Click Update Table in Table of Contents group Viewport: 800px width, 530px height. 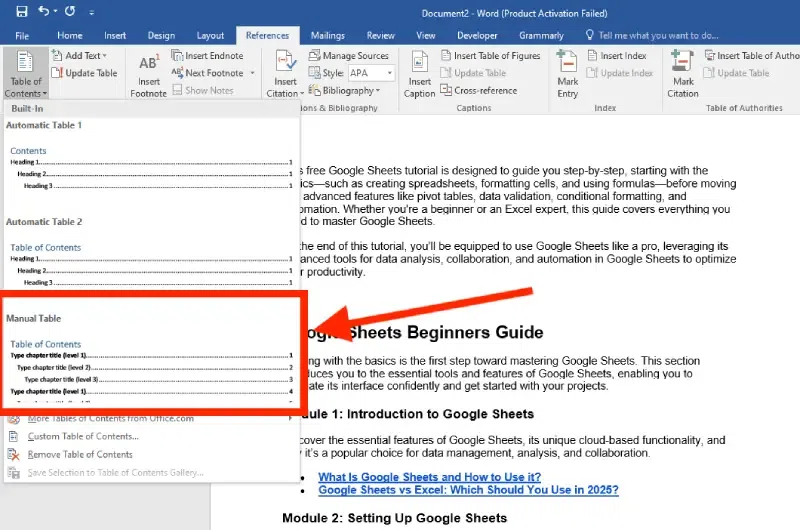pyautogui.click(x=85, y=73)
